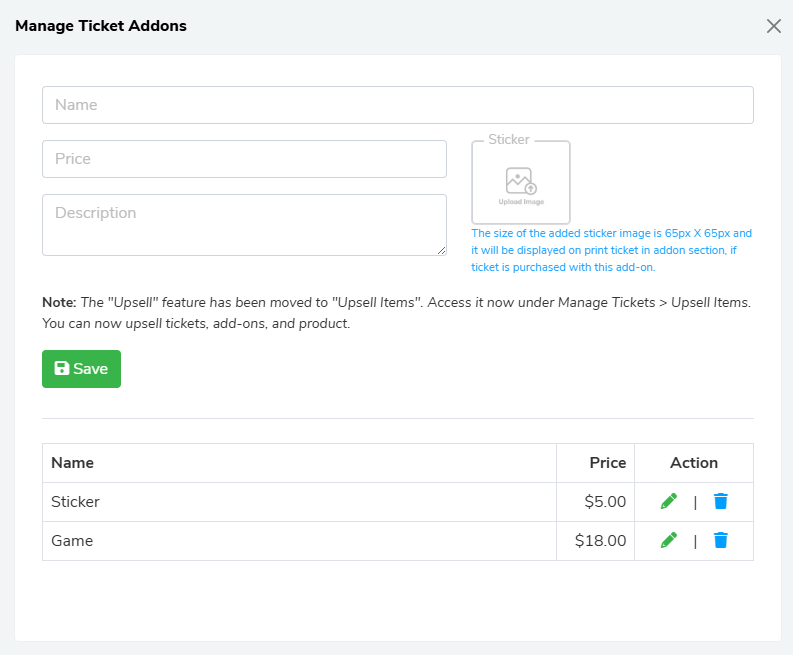
Task: Click into the Price field
Action: click(244, 159)
